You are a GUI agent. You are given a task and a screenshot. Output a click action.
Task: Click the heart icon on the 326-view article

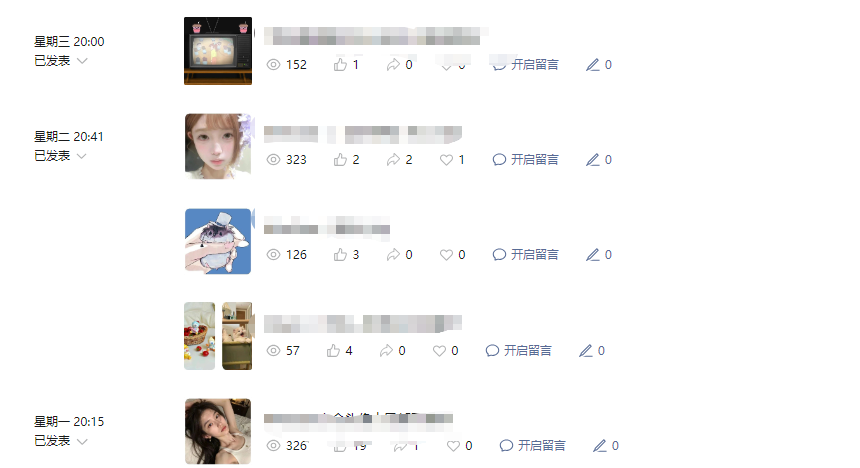[x=453, y=446]
